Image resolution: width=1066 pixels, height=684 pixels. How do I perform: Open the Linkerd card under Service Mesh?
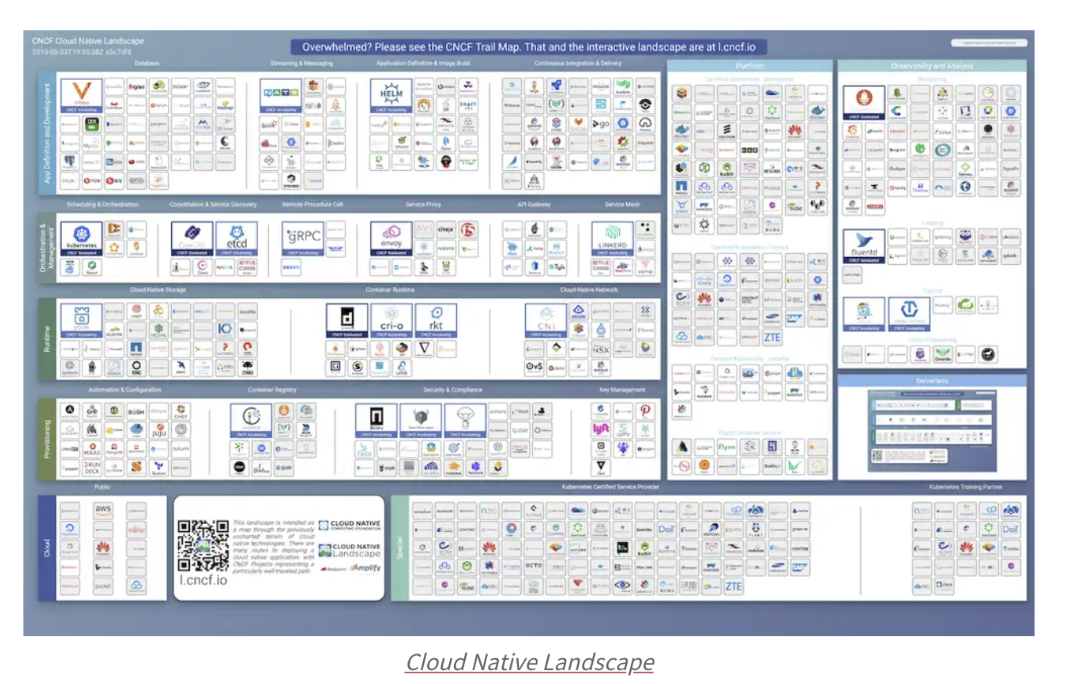(613, 239)
